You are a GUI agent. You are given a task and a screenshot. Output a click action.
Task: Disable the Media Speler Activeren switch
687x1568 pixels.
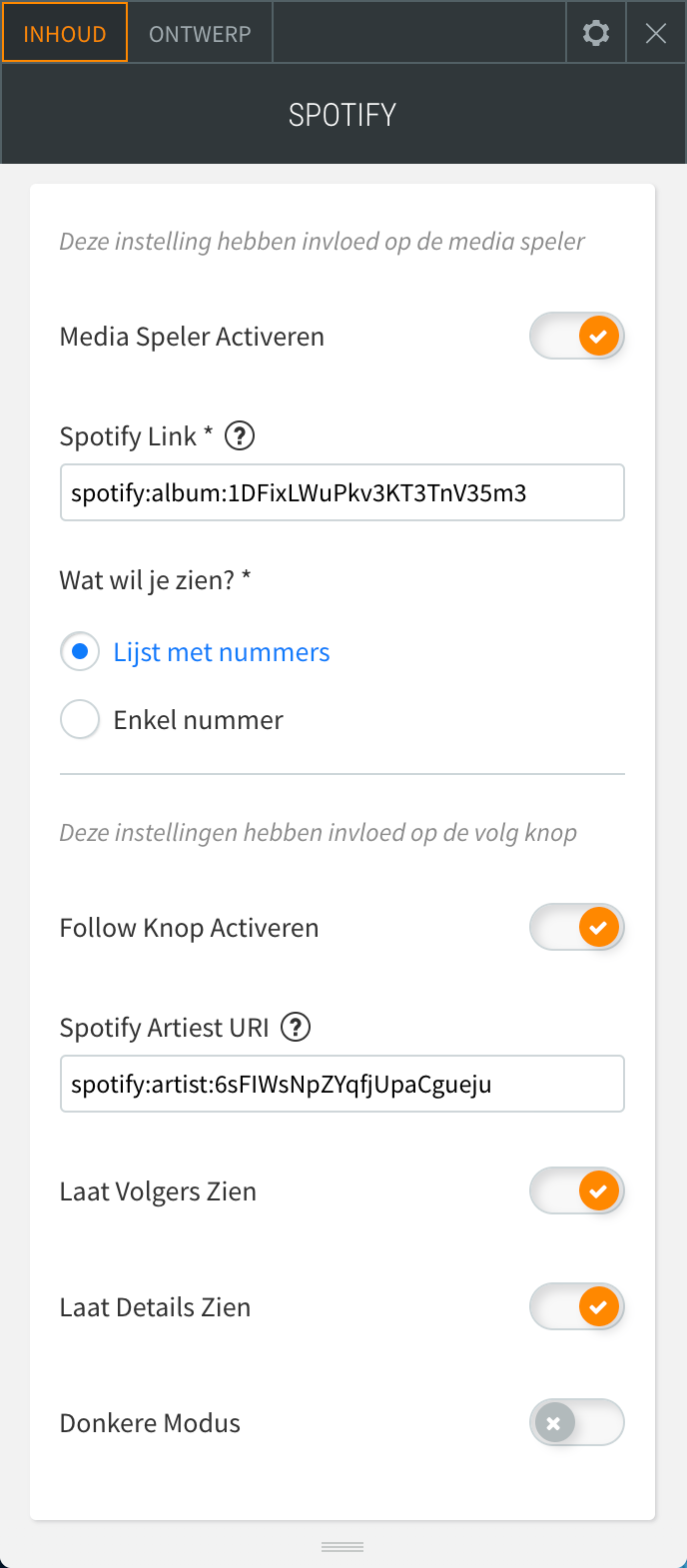[x=577, y=337]
